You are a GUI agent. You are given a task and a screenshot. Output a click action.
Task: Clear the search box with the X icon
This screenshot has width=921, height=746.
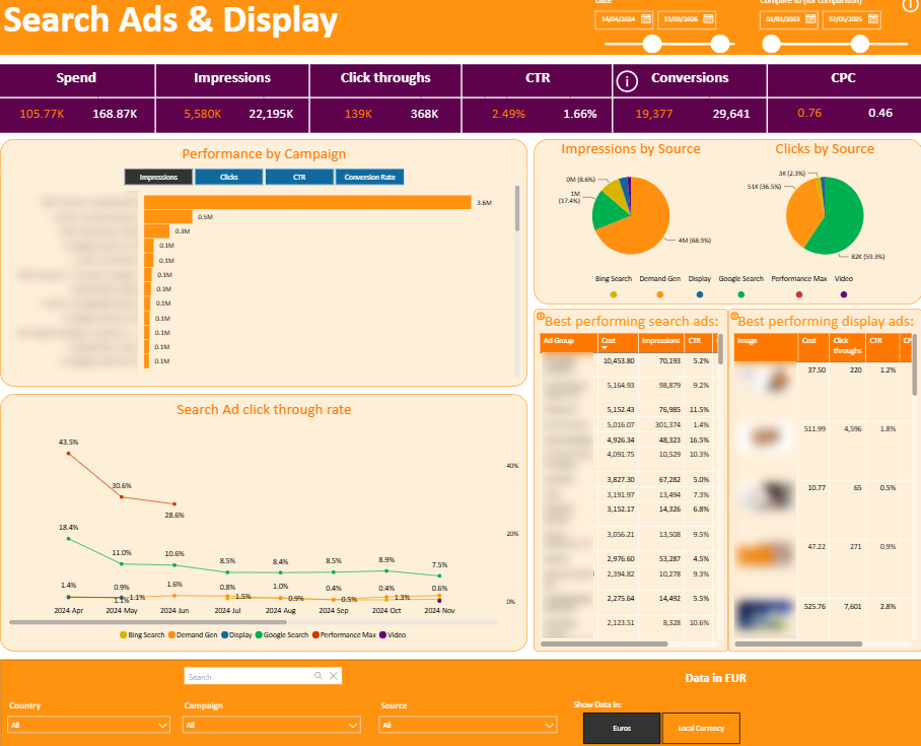[x=333, y=676]
